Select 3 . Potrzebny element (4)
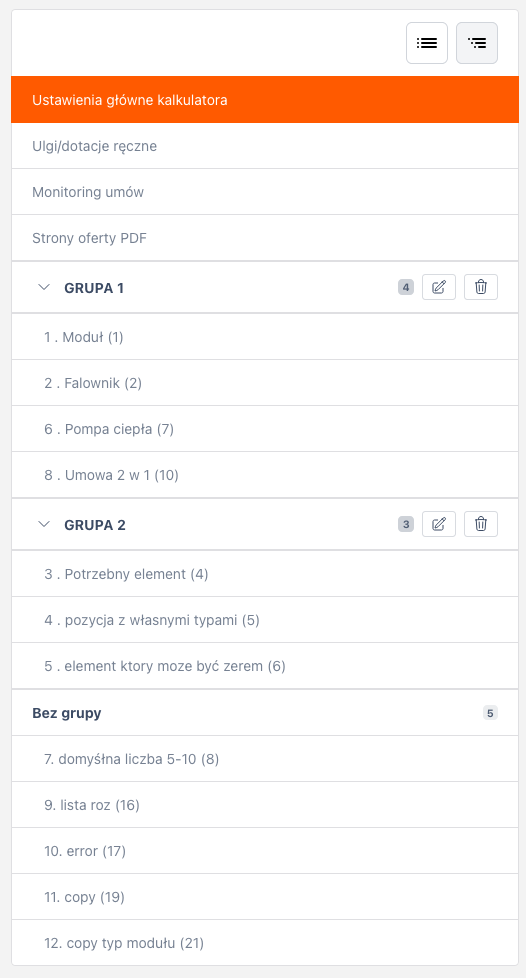Screen dimensions: 526x978 coord(265,574)
